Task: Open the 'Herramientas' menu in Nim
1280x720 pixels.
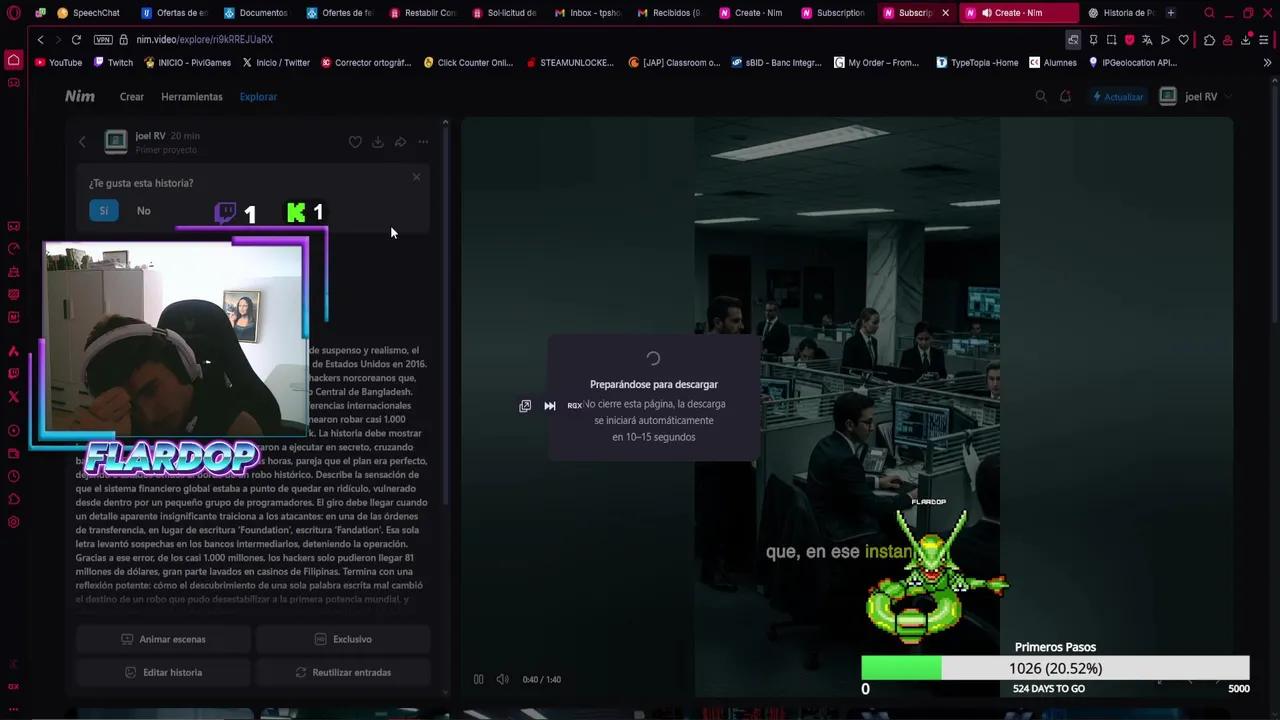Action: tap(192, 97)
